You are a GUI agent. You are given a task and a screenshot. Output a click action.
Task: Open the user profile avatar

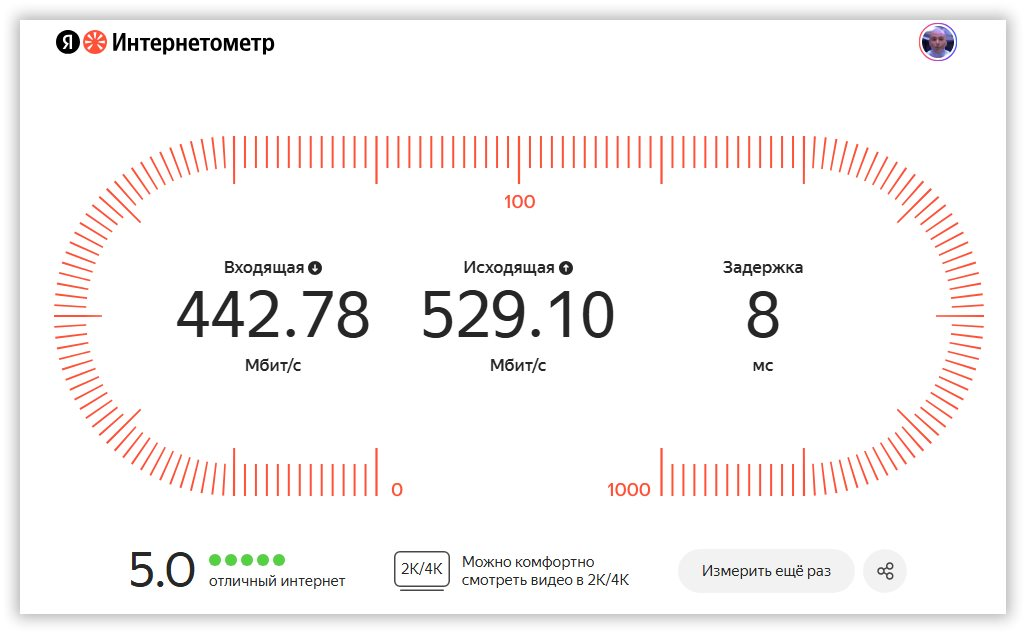938,43
